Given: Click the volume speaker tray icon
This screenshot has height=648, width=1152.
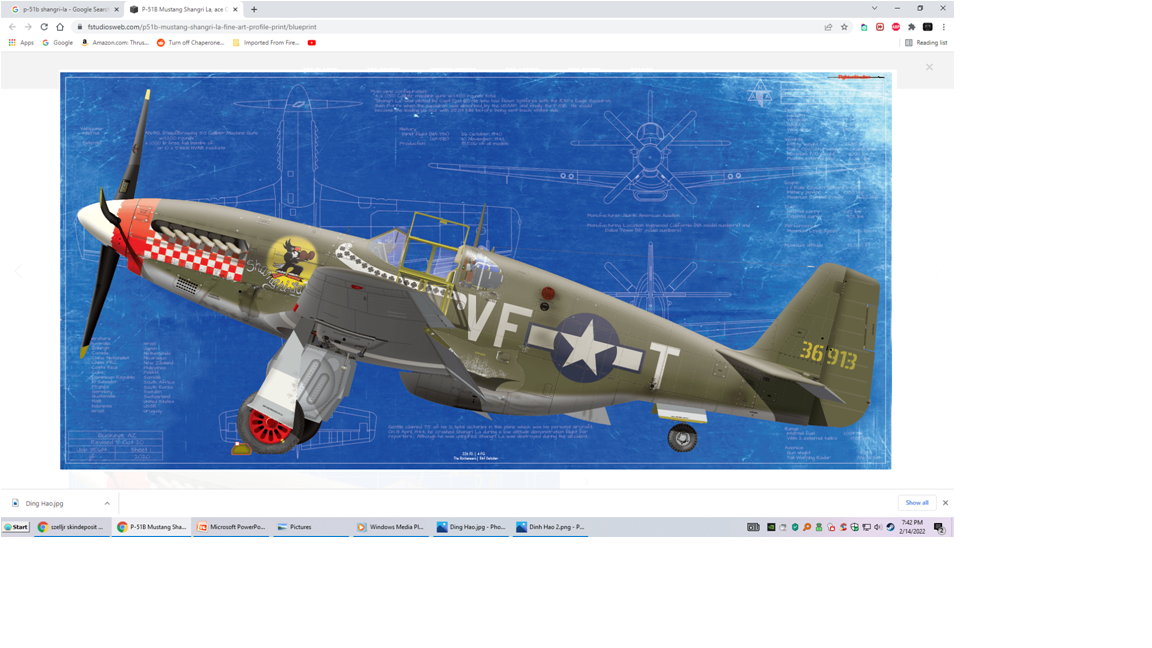Looking at the screenshot, I should [878, 527].
